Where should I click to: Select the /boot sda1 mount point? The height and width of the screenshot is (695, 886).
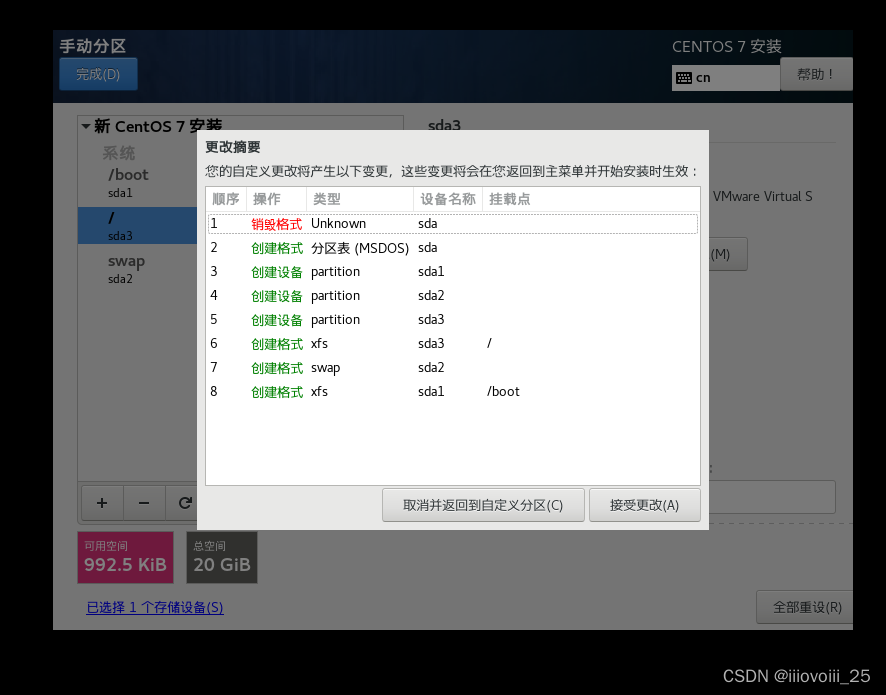click(x=127, y=182)
